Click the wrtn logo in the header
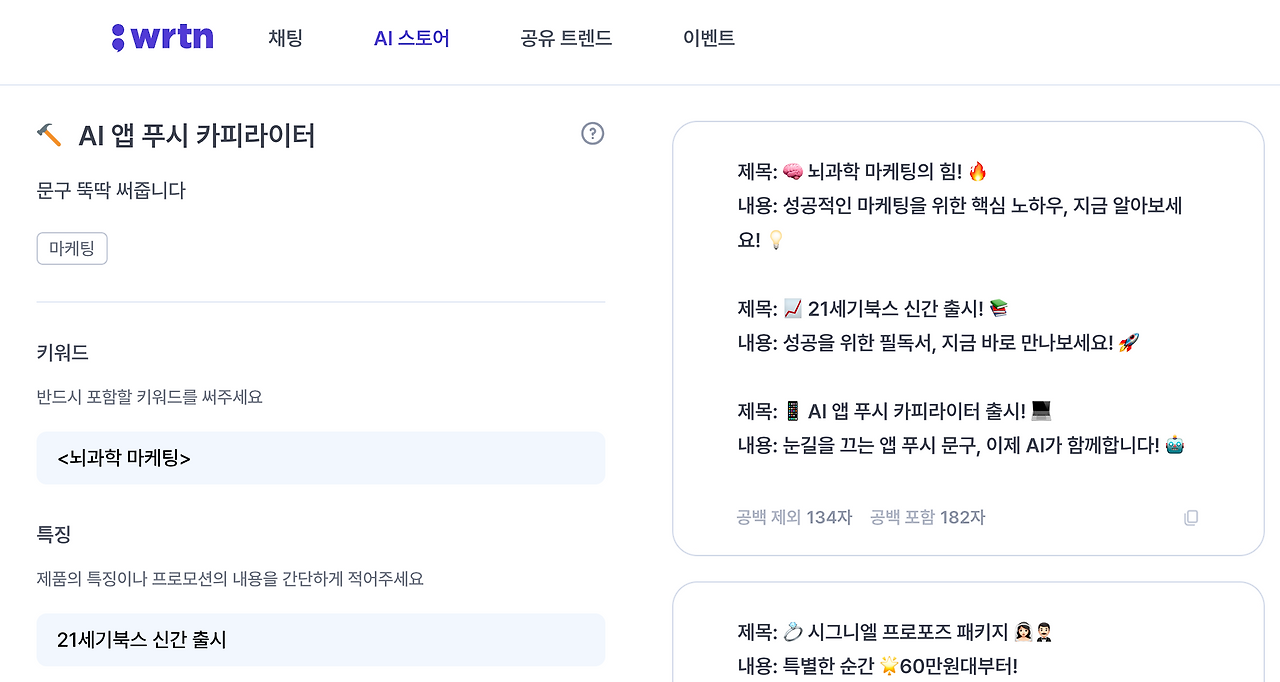The width and height of the screenshot is (1280, 682). [162, 37]
